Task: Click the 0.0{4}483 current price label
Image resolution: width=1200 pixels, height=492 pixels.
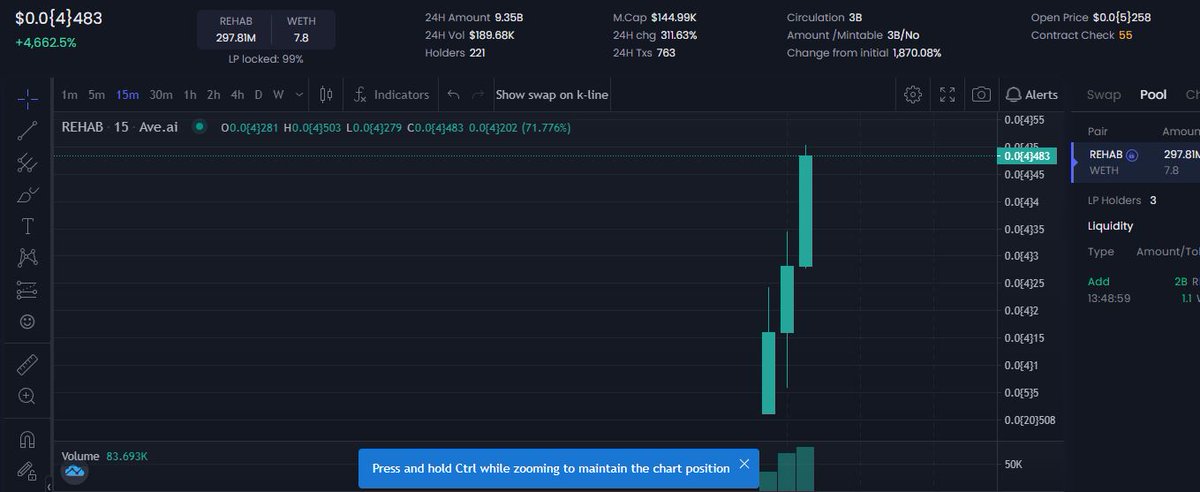Action: click(x=1026, y=156)
